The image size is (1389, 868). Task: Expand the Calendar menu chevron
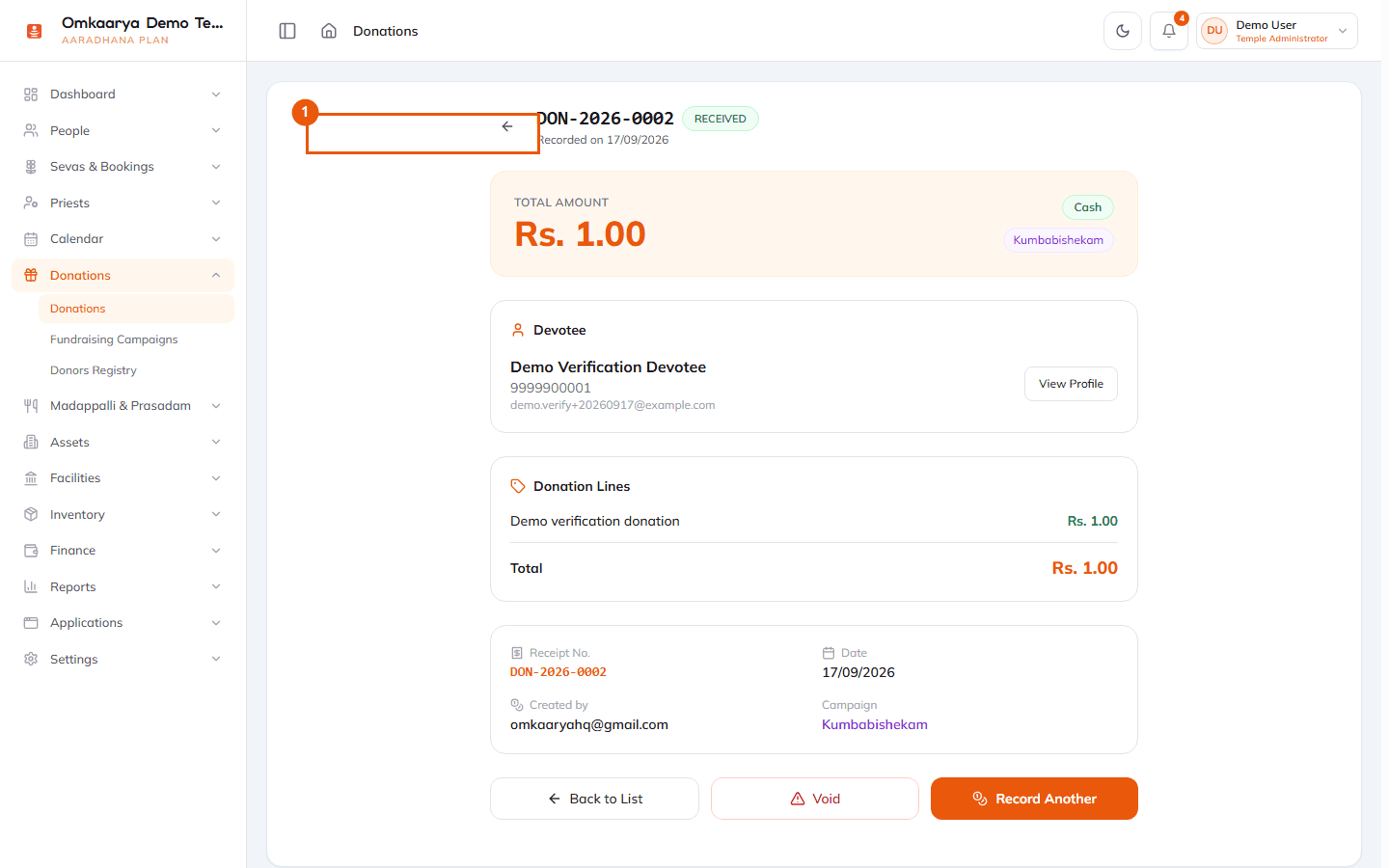216,239
